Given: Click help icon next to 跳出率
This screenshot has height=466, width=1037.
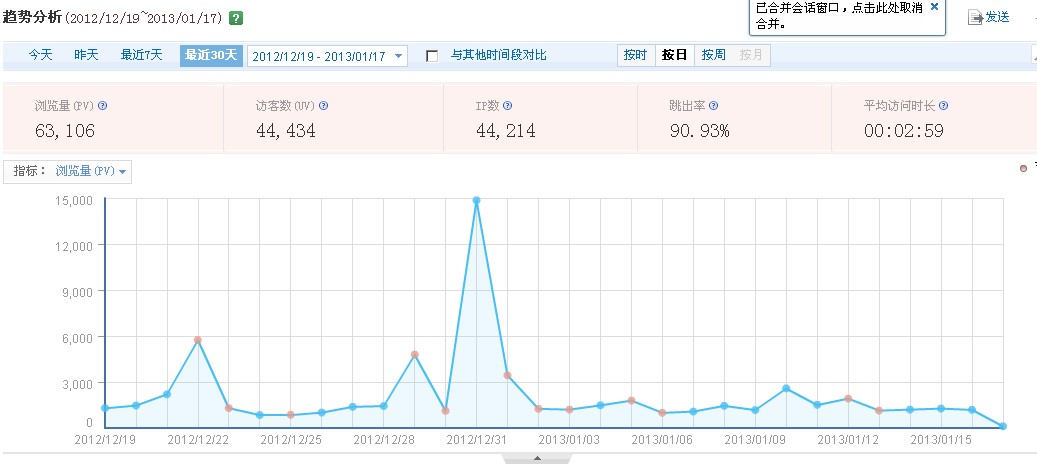Looking at the screenshot, I should pos(713,105).
